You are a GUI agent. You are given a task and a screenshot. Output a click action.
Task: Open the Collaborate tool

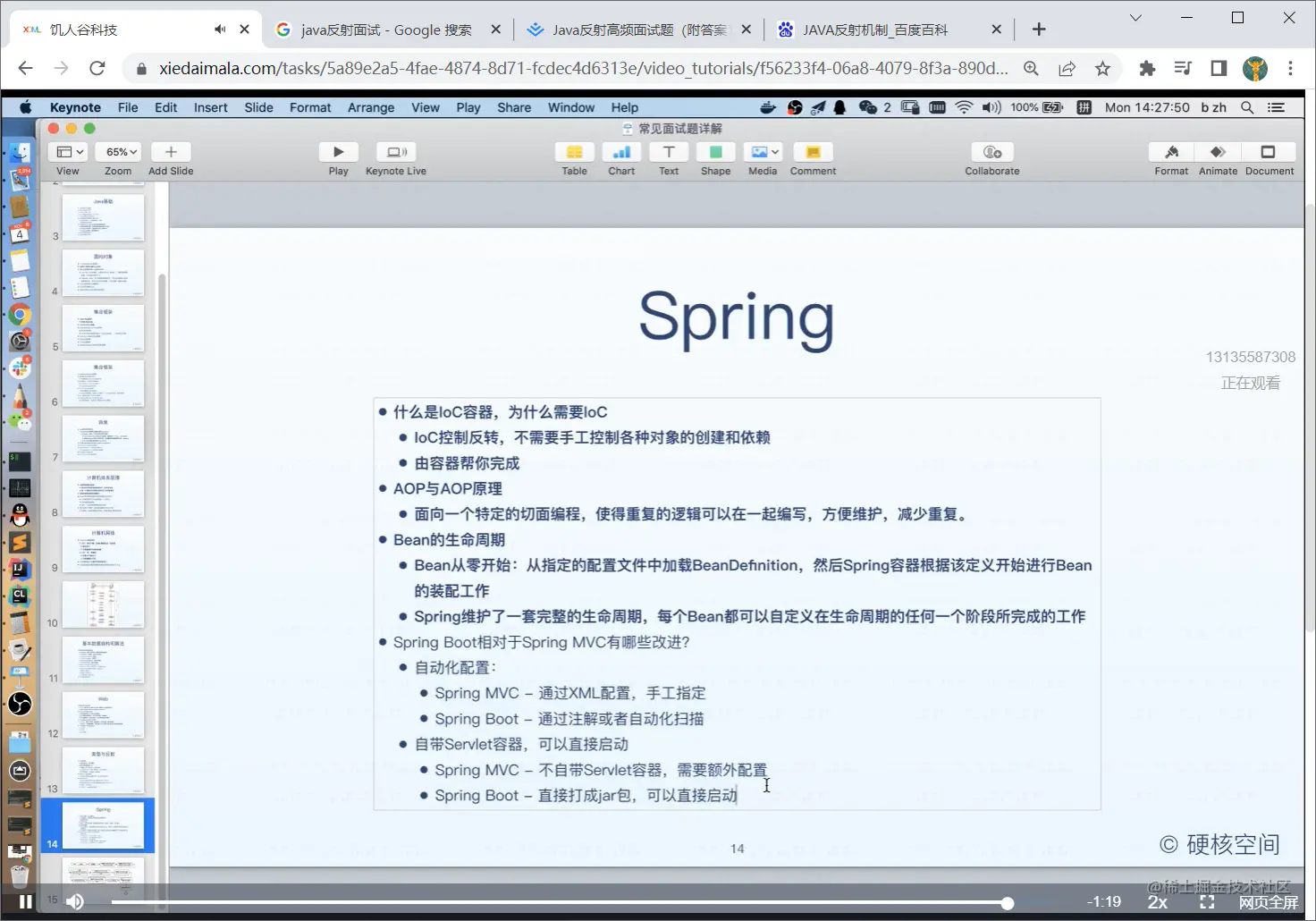click(992, 152)
